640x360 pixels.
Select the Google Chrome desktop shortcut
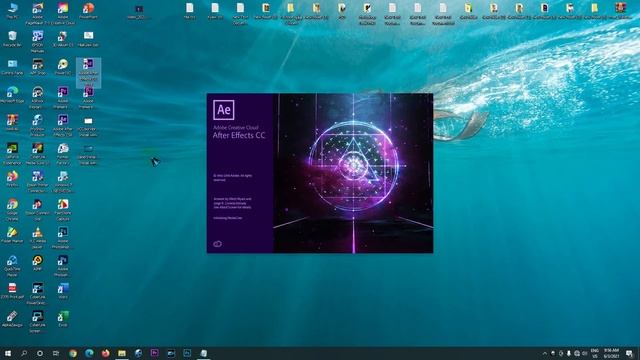coord(12,210)
